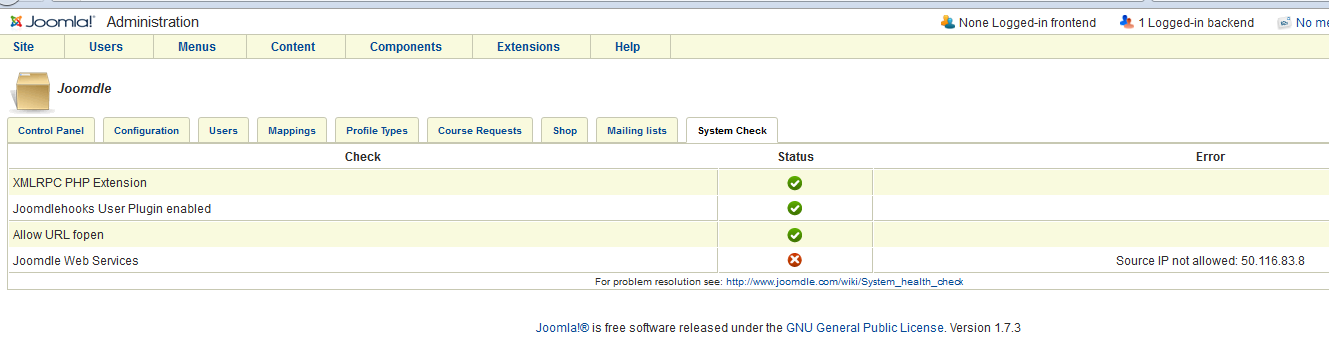Click the Joomla! logo icon

tap(17, 22)
